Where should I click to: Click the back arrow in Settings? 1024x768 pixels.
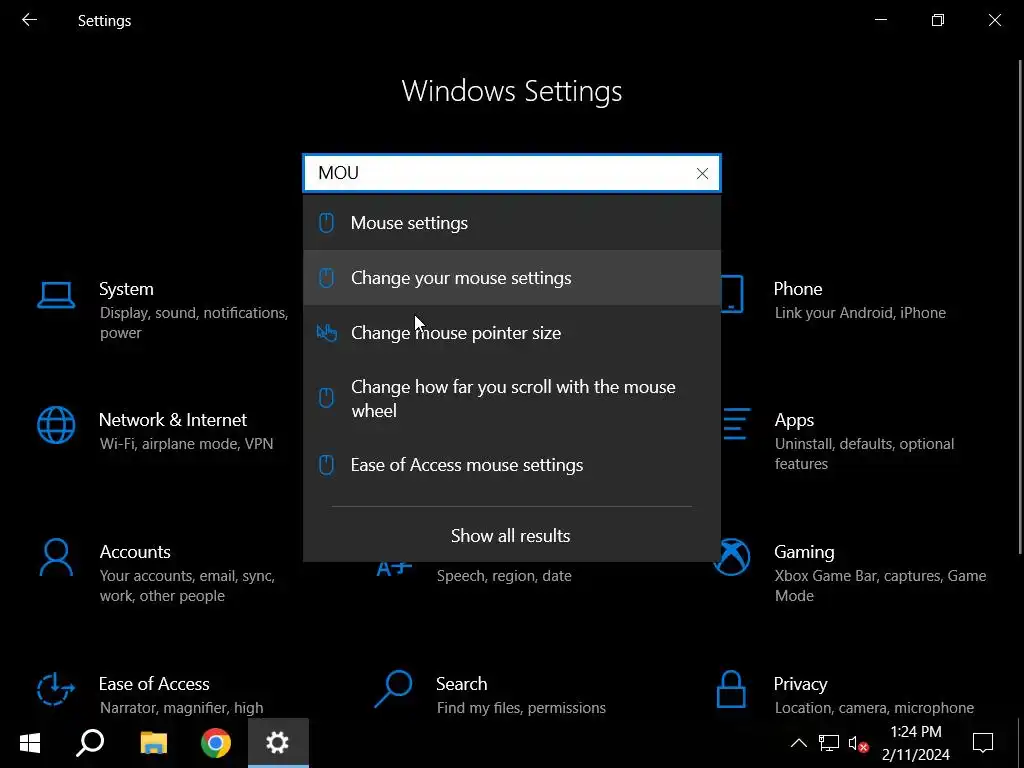coord(29,20)
